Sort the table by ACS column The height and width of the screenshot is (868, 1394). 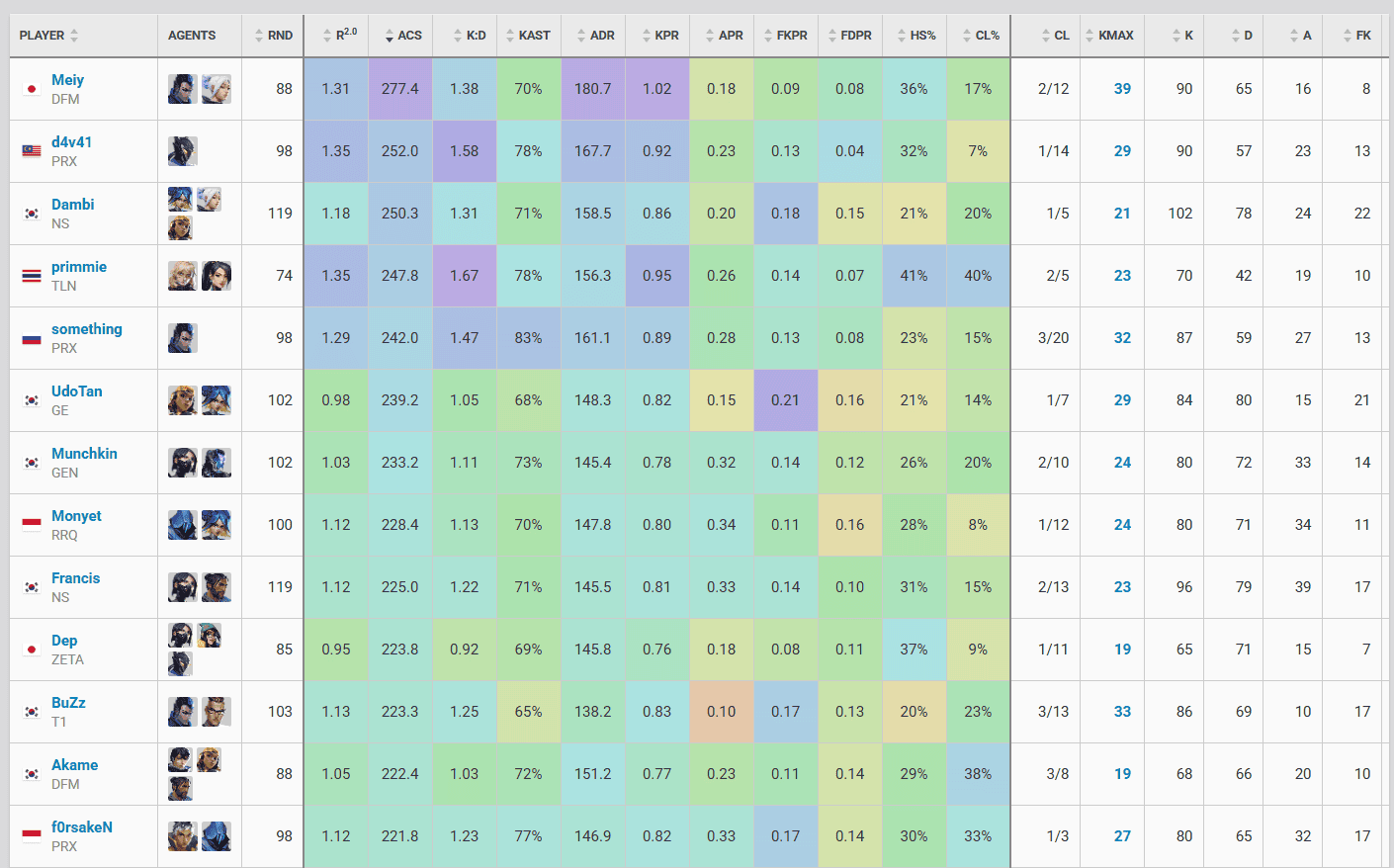403,36
